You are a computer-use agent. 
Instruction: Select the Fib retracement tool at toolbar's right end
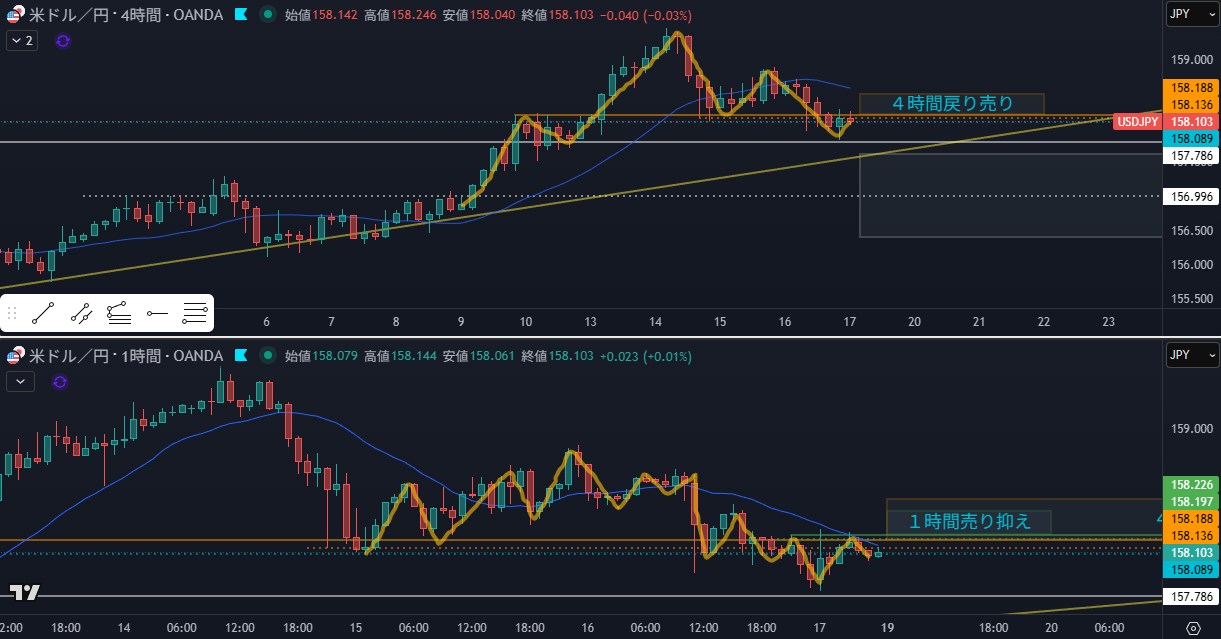coord(195,314)
